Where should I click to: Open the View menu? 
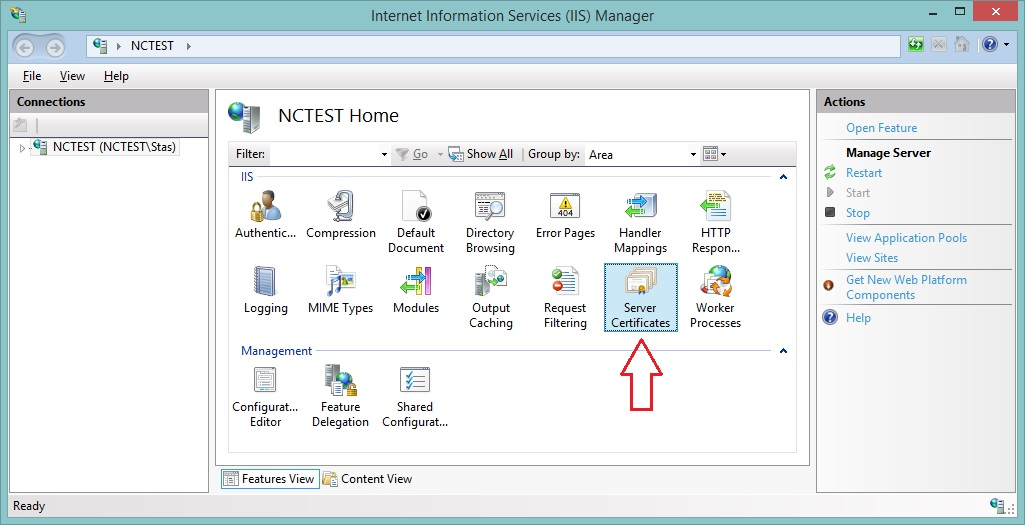[72, 76]
